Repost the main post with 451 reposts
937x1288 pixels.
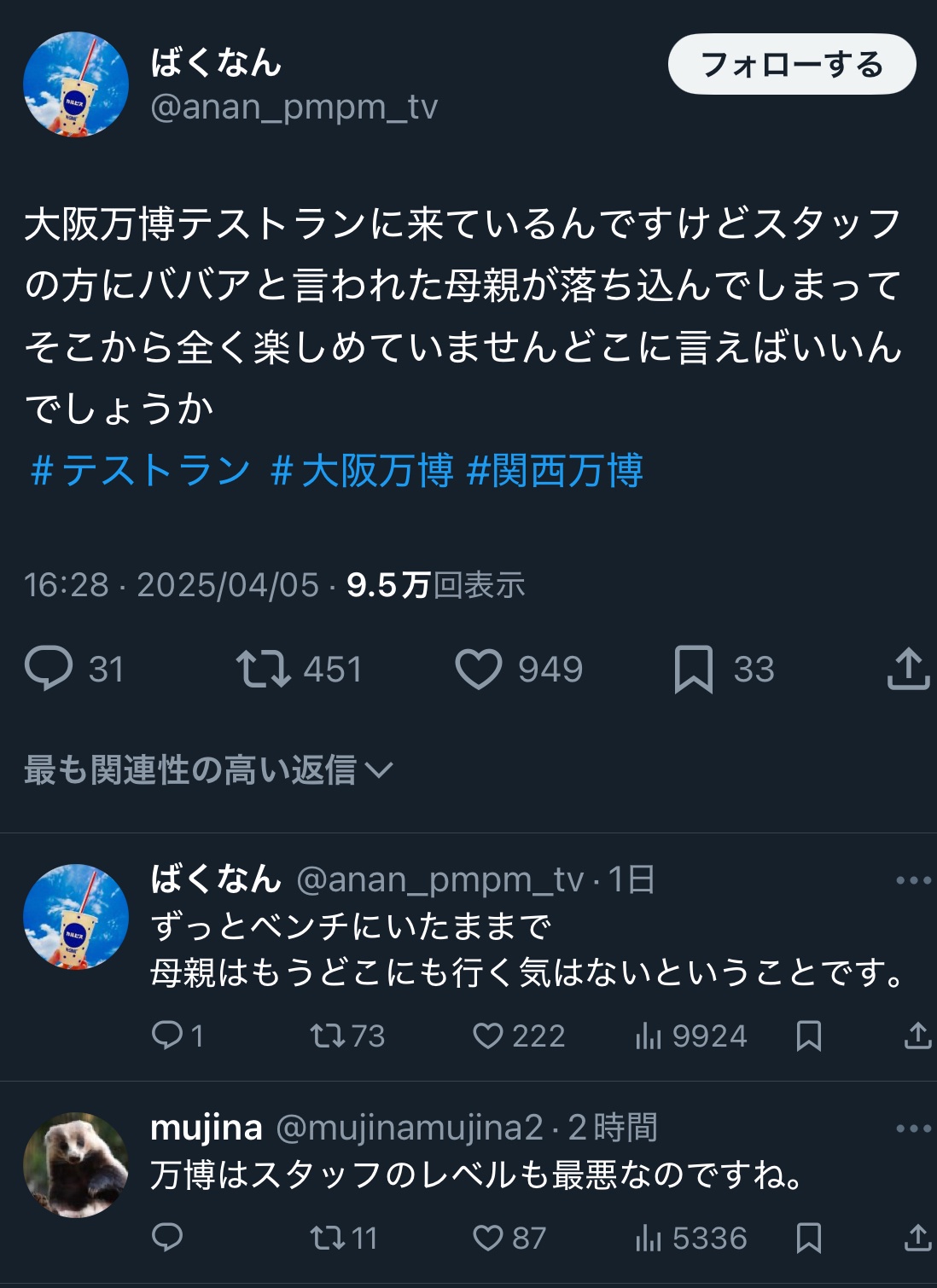point(263,669)
